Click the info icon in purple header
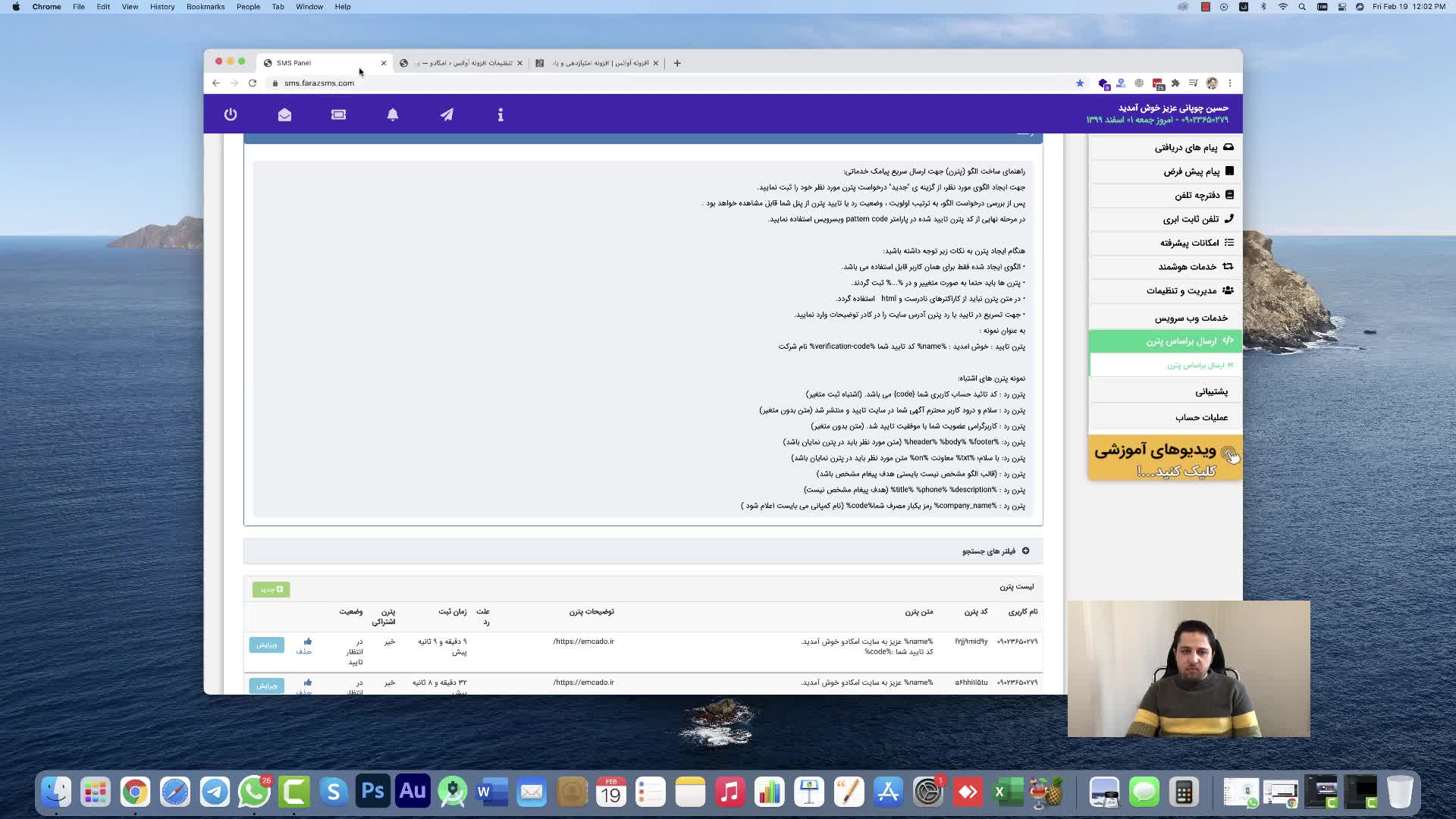This screenshot has height=819, width=1456. (500, 115)
